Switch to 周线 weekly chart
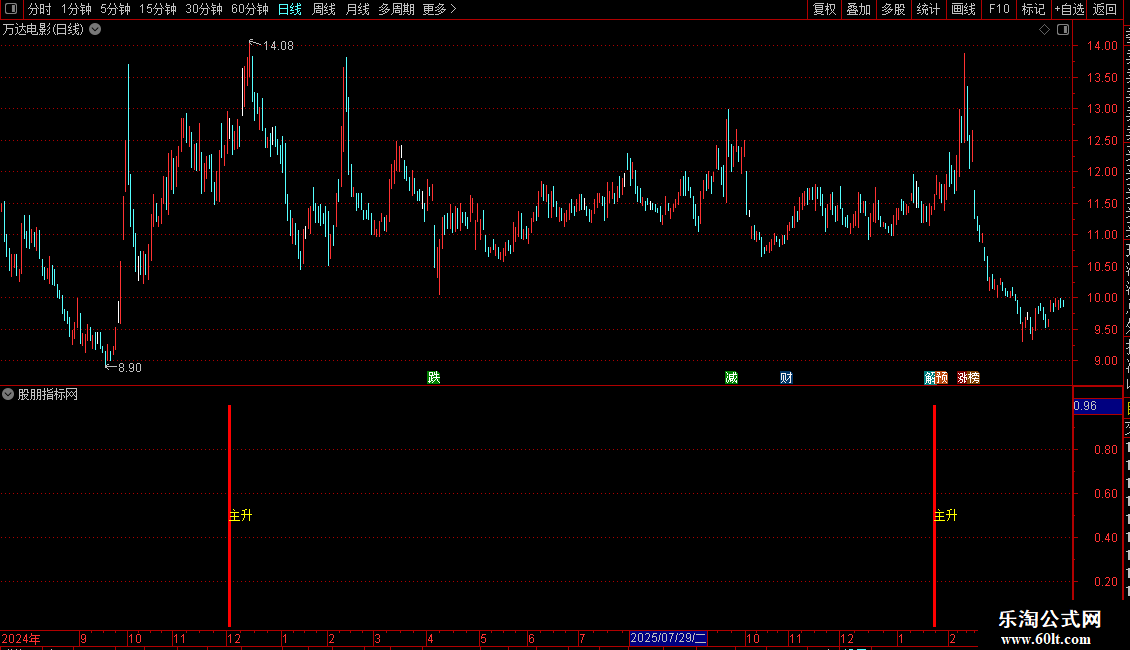The height and width of the screenshot is (650, 1130). pyautogui.click(x=324, y=9)
